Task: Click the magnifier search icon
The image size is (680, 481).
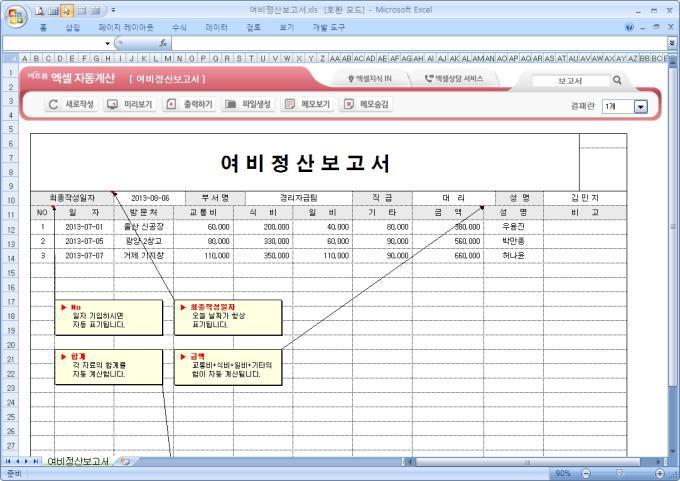Action: tap(617, 80)
